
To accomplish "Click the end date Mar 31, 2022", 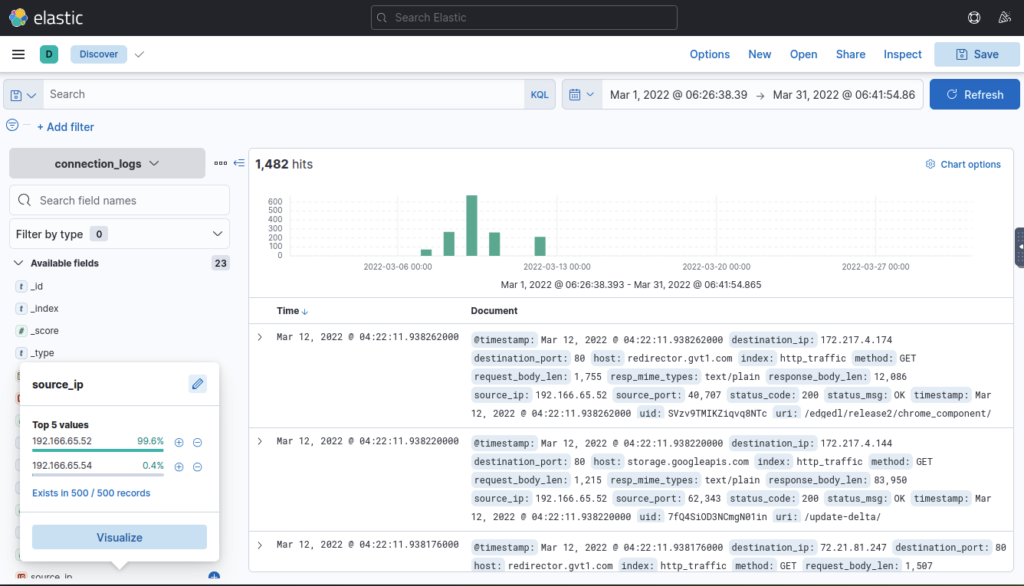I will [x=844, y=95].
